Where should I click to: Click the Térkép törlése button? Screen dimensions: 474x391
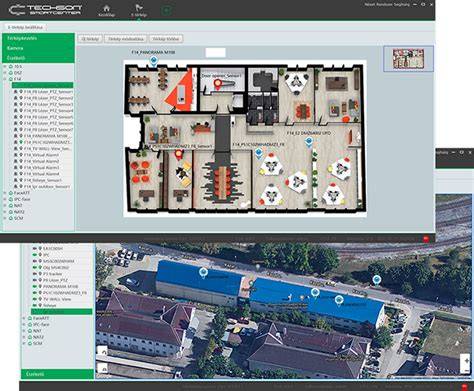[166, 39]
